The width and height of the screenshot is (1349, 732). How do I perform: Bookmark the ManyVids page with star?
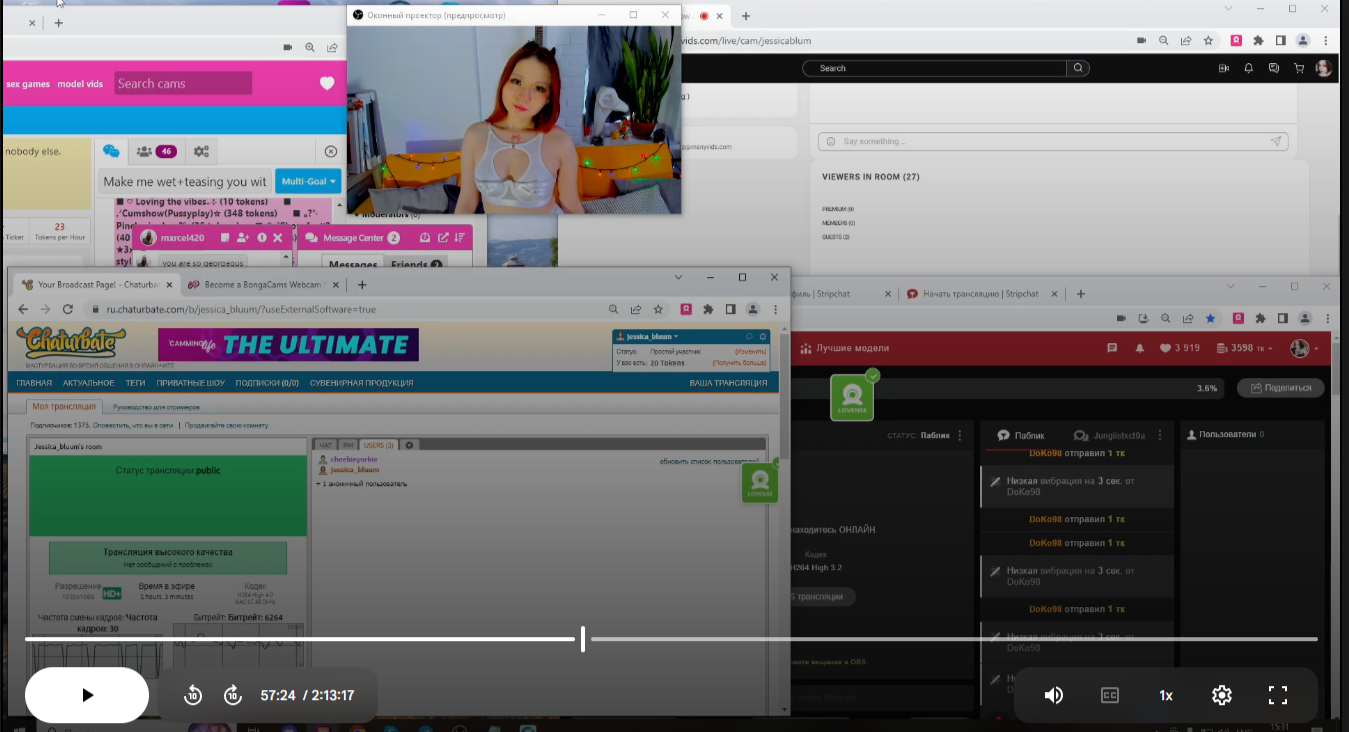(x=1209, y=41)
